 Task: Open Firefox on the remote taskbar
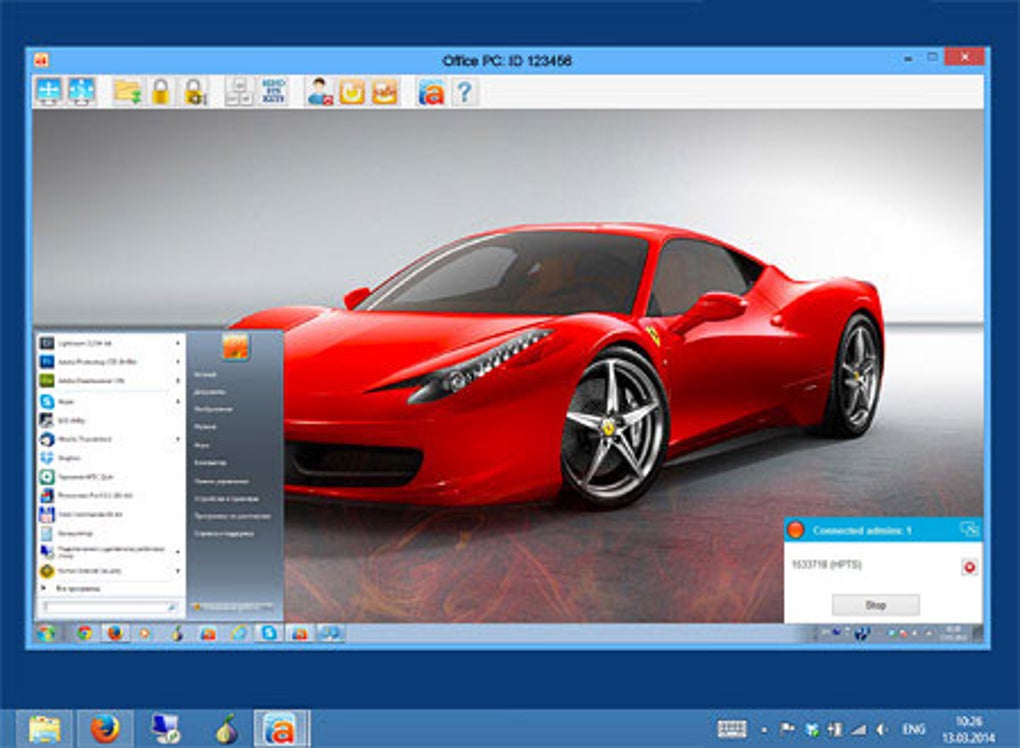pos(115,633)
